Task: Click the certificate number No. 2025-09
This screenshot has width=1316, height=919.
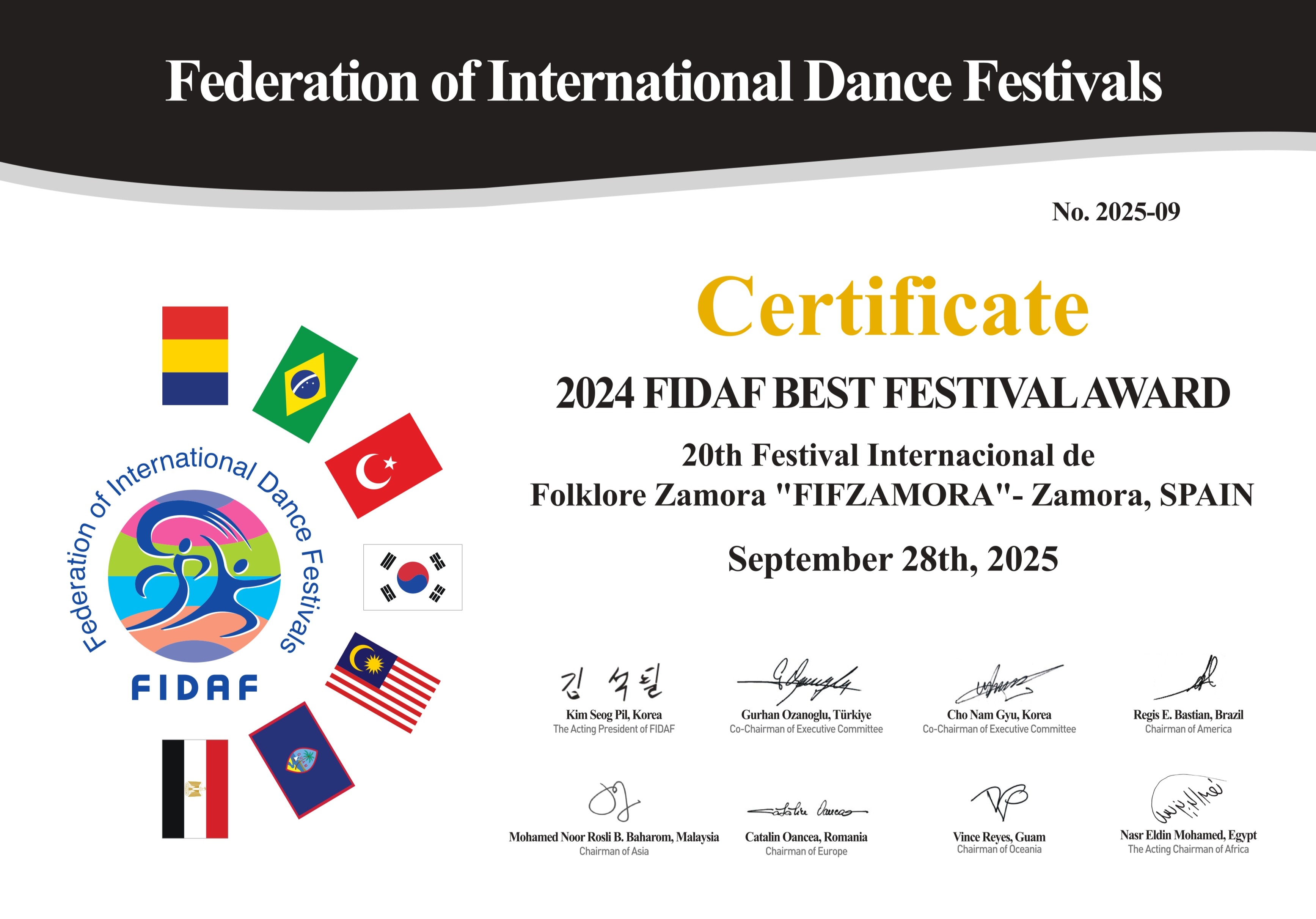Action: pyautogui.click(x=1115, y=212)
